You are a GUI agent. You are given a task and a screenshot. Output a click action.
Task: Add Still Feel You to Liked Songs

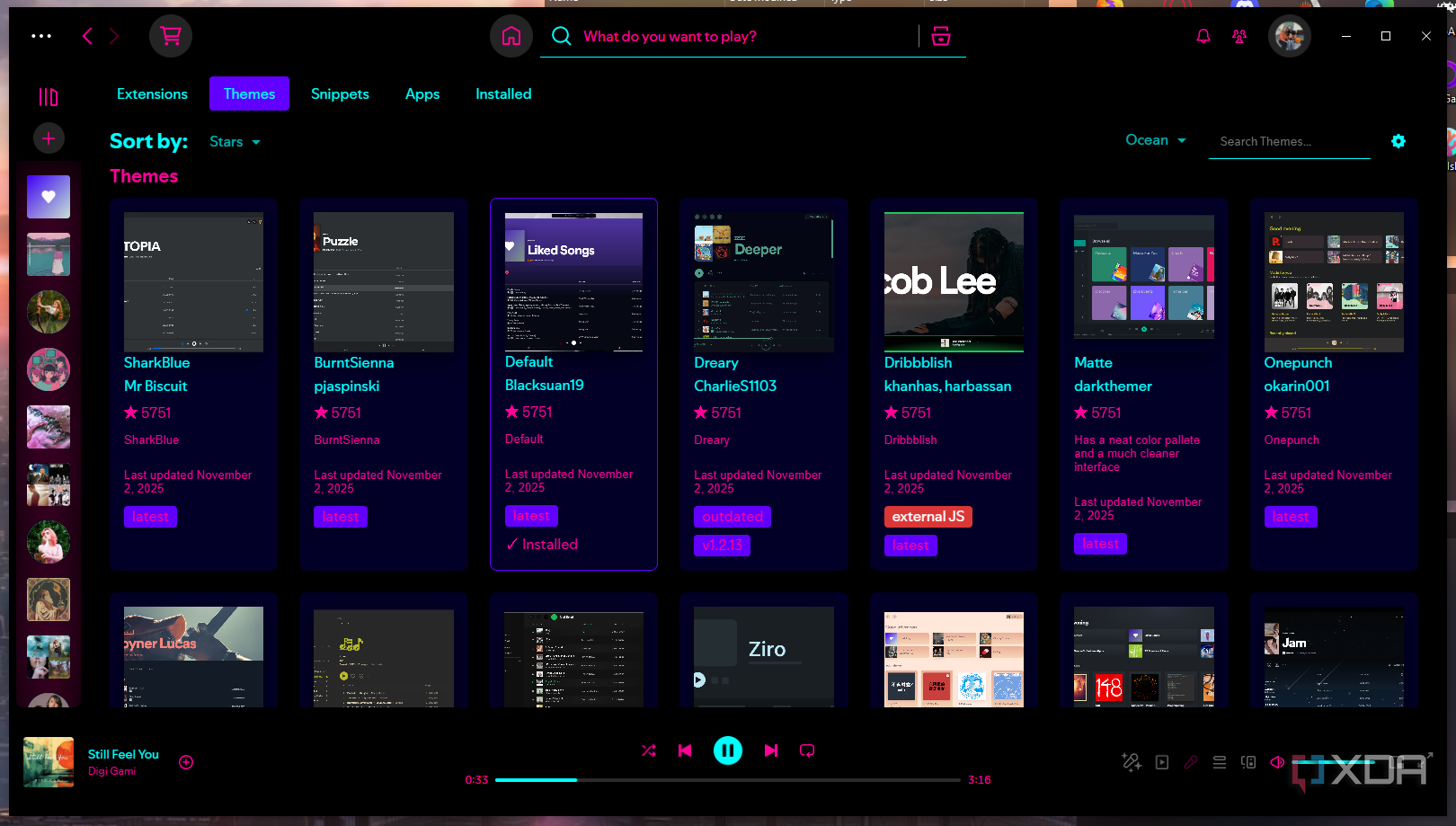pyautogui.click(x=186, y=762)
